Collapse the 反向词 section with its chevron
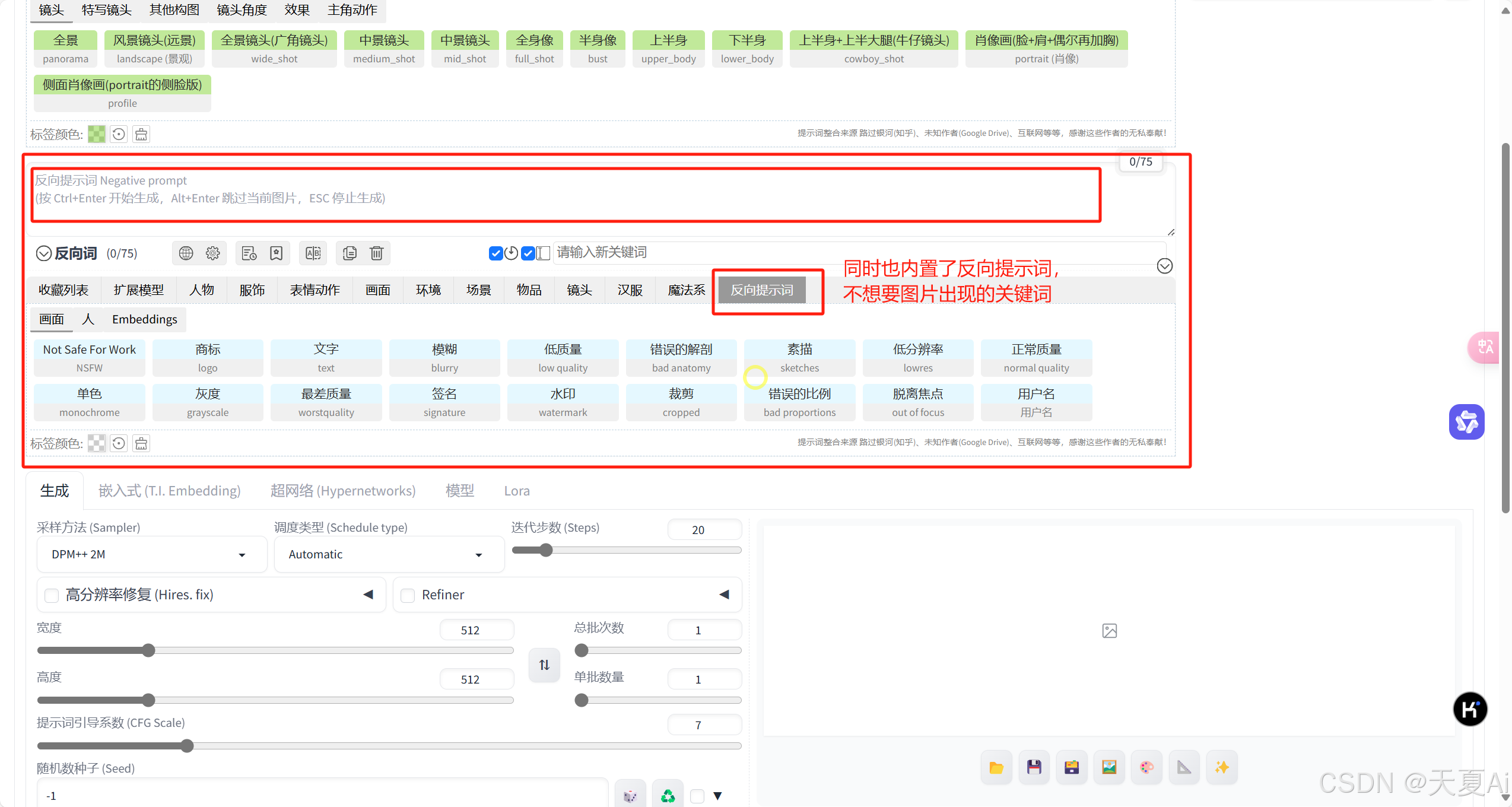1512x807 pixels. point(44,253)
